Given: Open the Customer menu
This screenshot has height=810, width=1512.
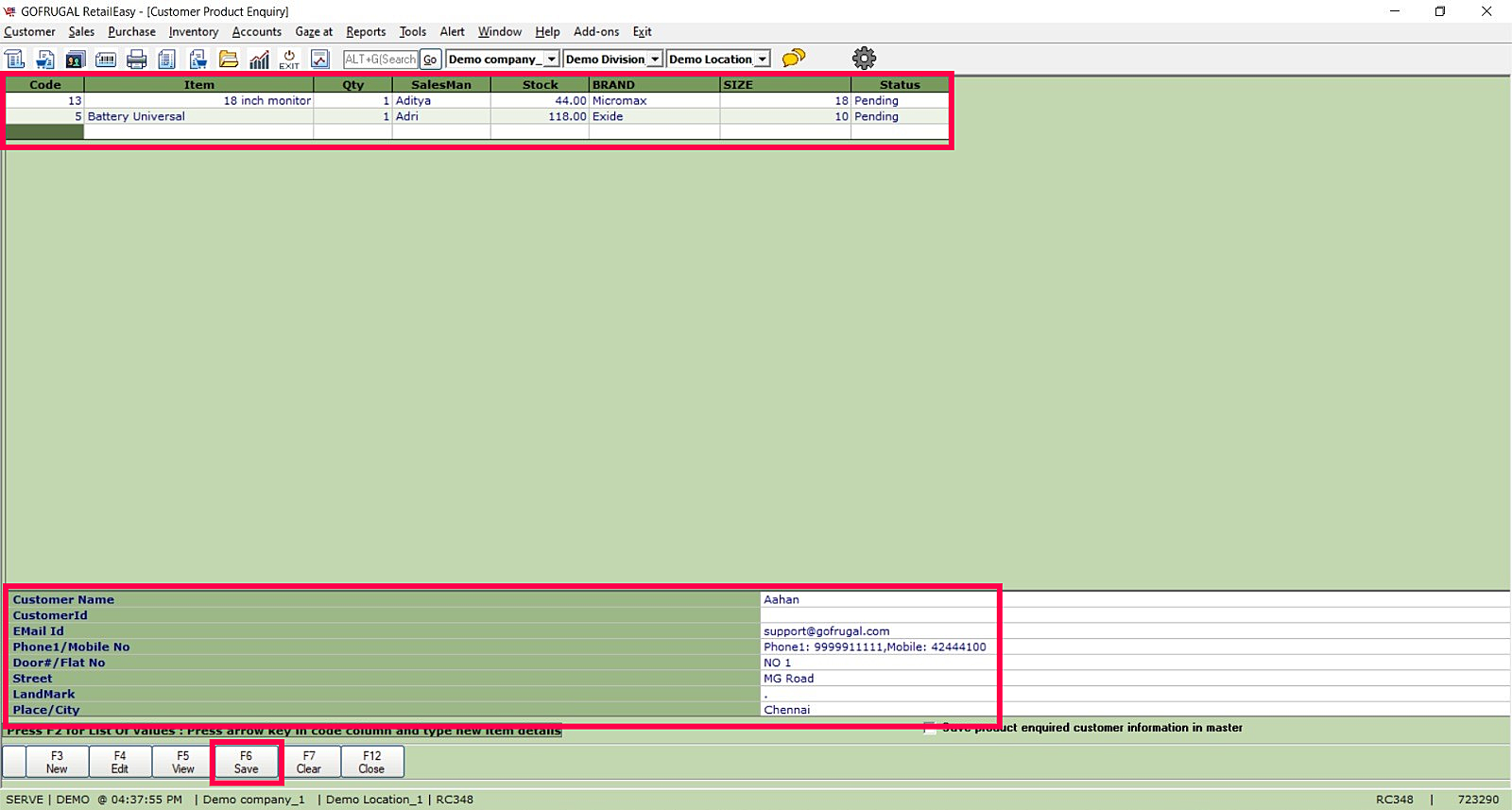Looking at the screenshot, I should (29, 32).
